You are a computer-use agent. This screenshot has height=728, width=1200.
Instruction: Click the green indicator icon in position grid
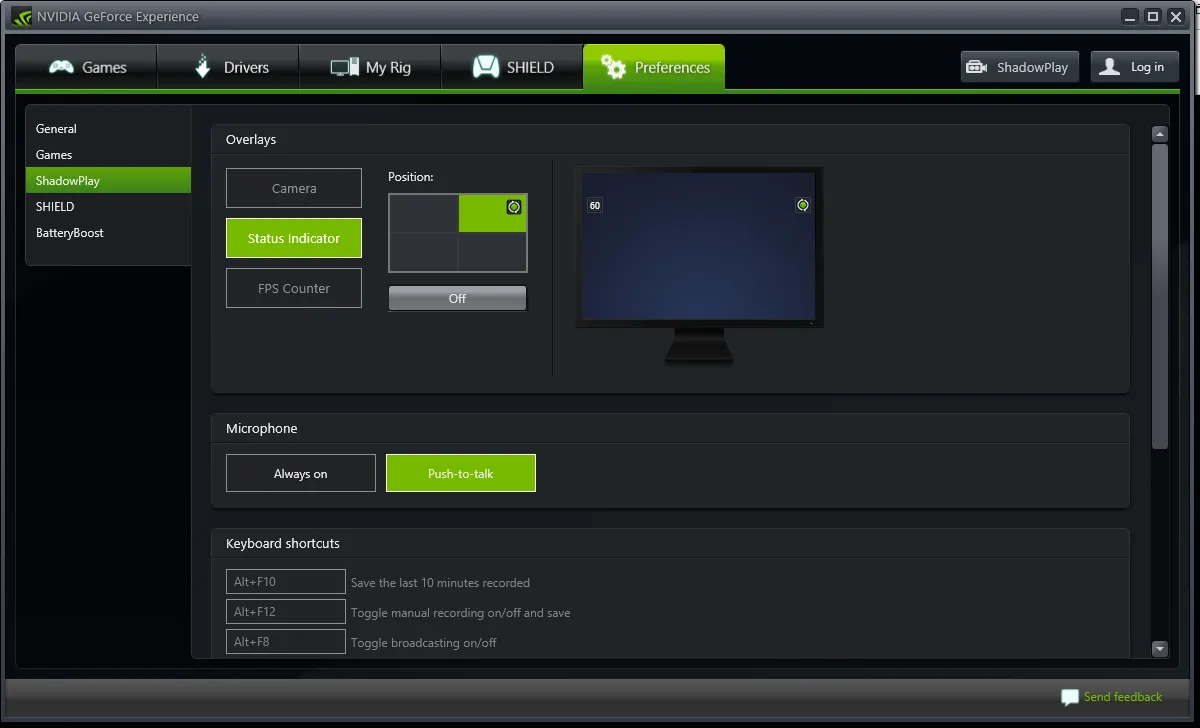point(513,207)
